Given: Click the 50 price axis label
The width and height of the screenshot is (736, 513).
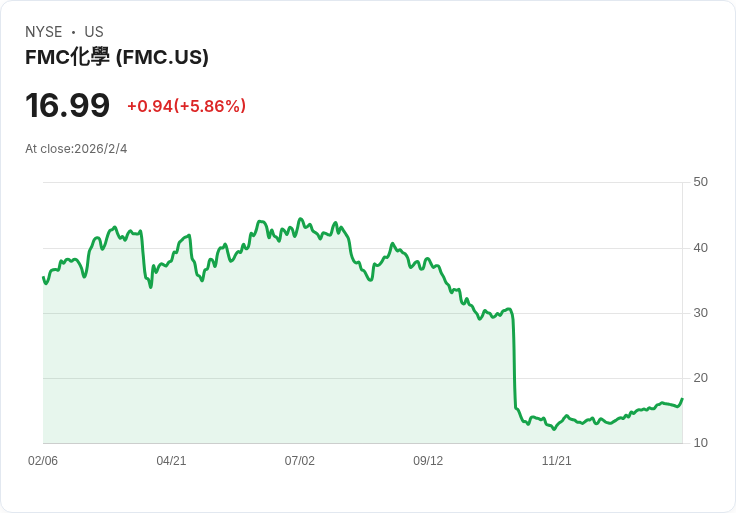Looking at the screenshot, I should tap(700, 182).
